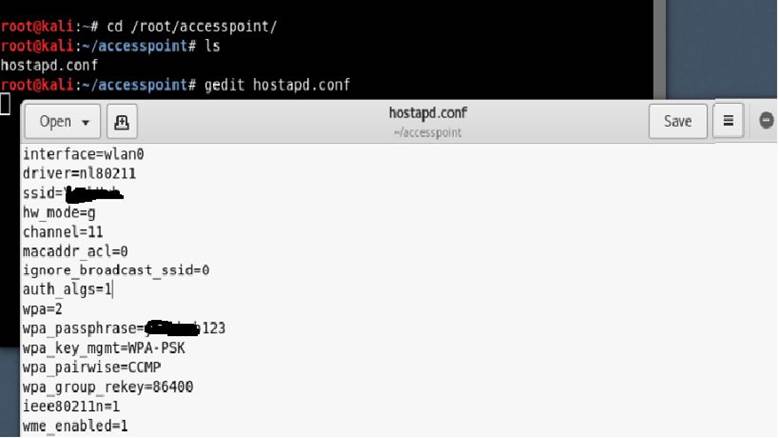Click the terminal scrollbar
Viewport: 779px width, 438px height.
pos(659,50)
